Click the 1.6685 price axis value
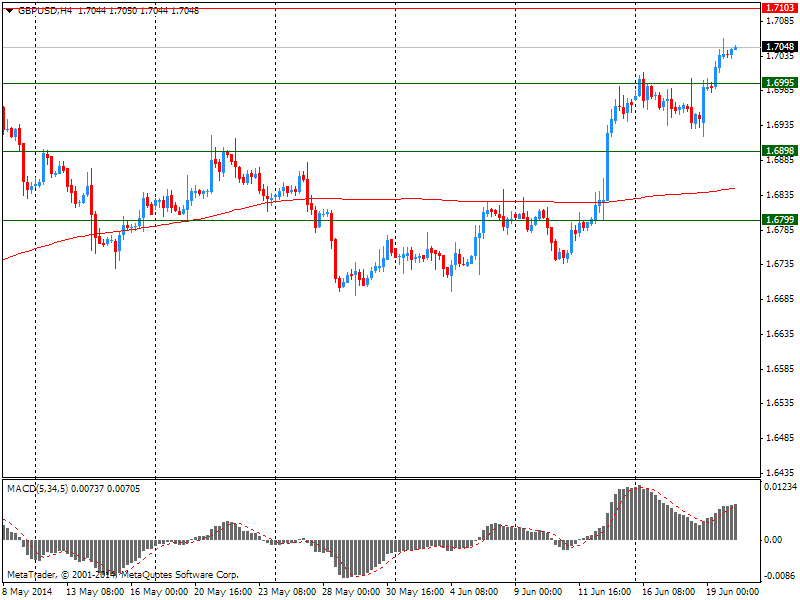The image size is (800, 600). (x=781, y=298)
